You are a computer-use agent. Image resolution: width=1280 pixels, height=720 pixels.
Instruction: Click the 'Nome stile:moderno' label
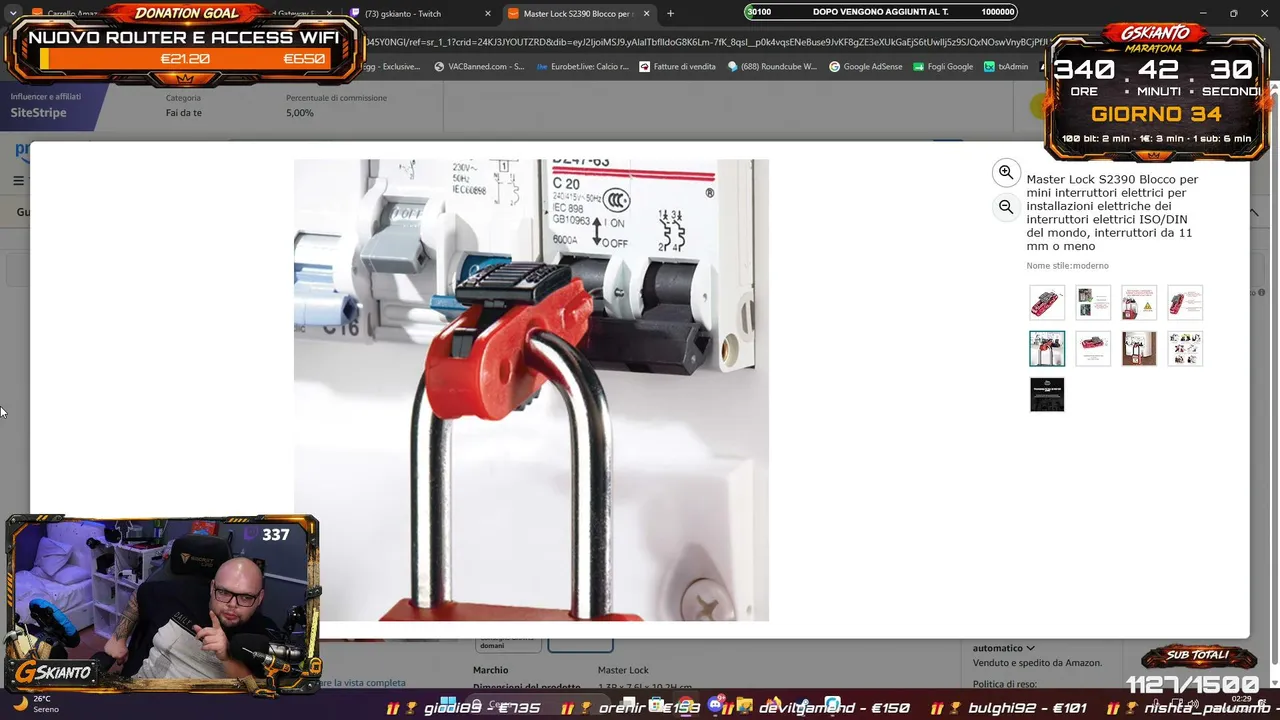[1067, 266]
